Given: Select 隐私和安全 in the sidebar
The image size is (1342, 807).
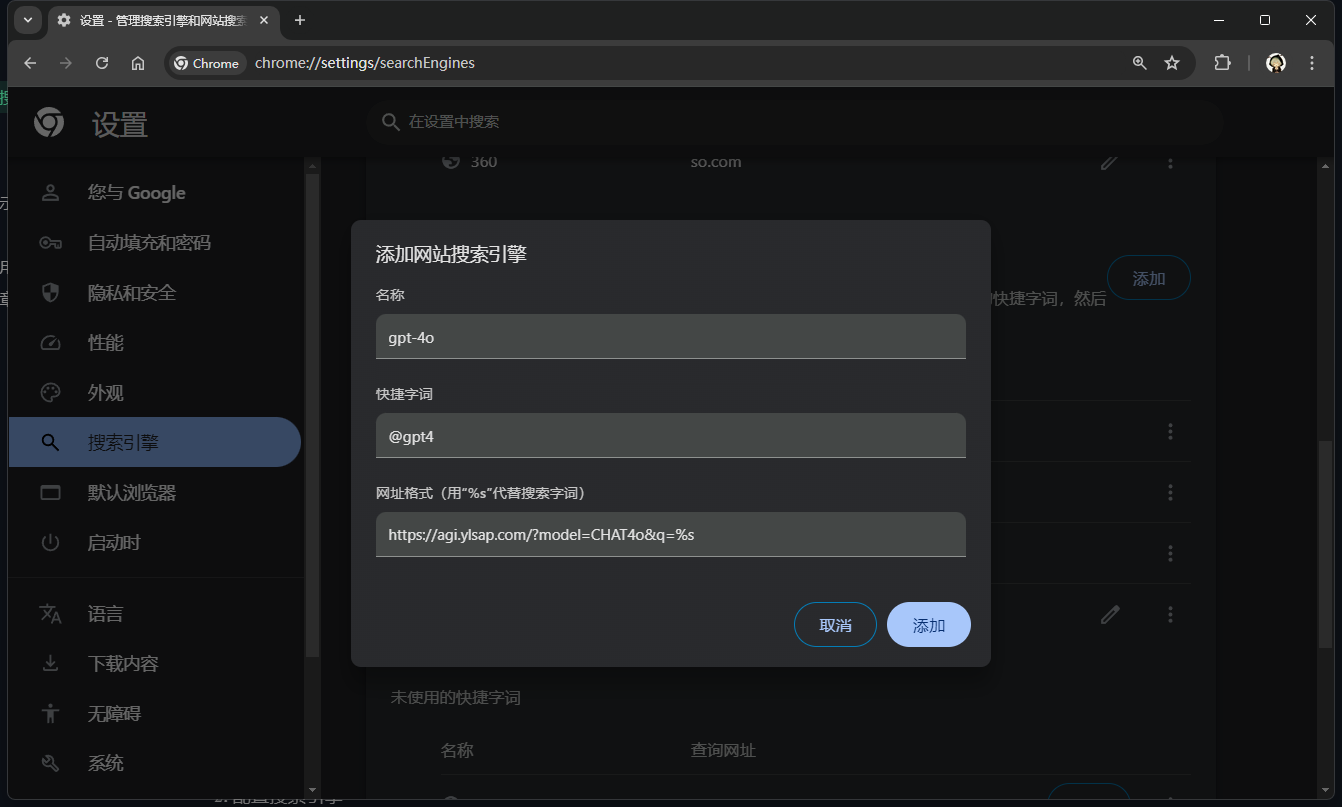Looking at the screenshot, I should tap(132, 293).
